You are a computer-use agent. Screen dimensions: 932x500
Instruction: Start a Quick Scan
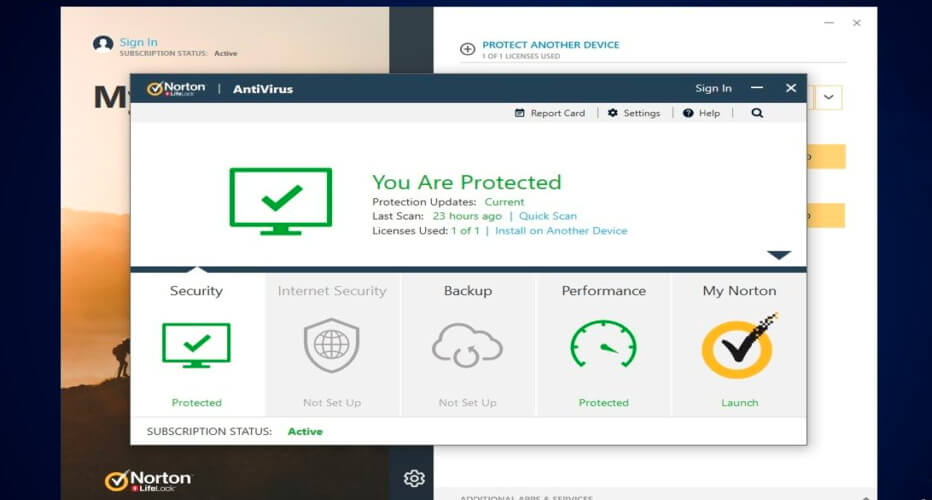547,216
